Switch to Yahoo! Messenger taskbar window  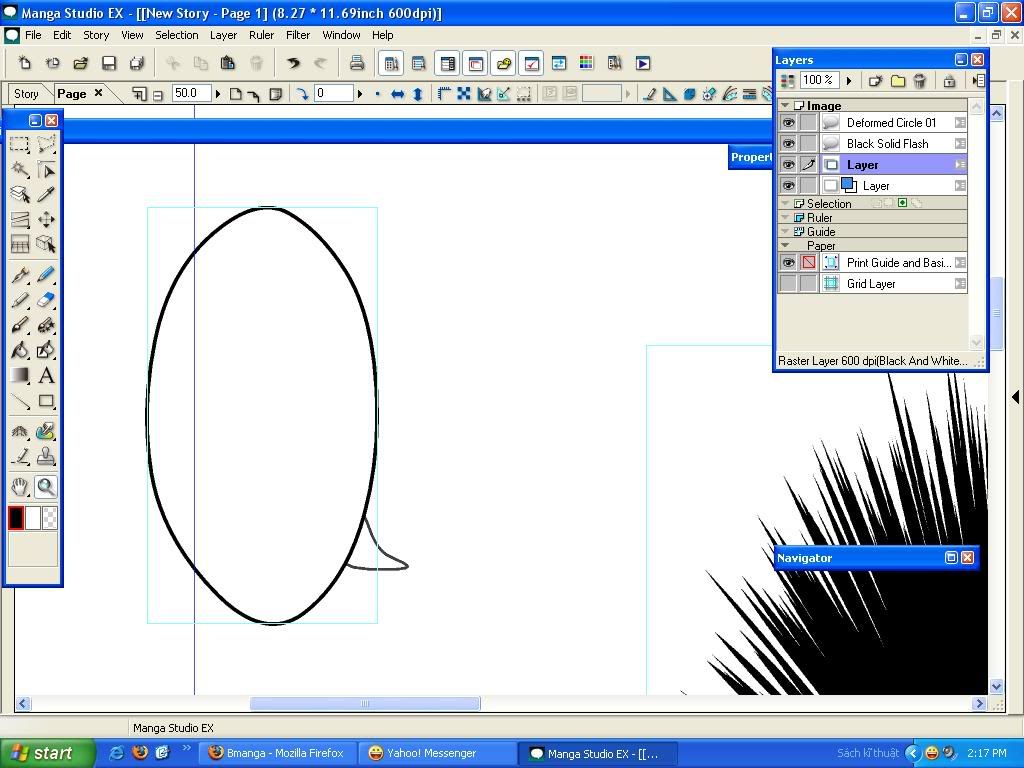[436, 753]
